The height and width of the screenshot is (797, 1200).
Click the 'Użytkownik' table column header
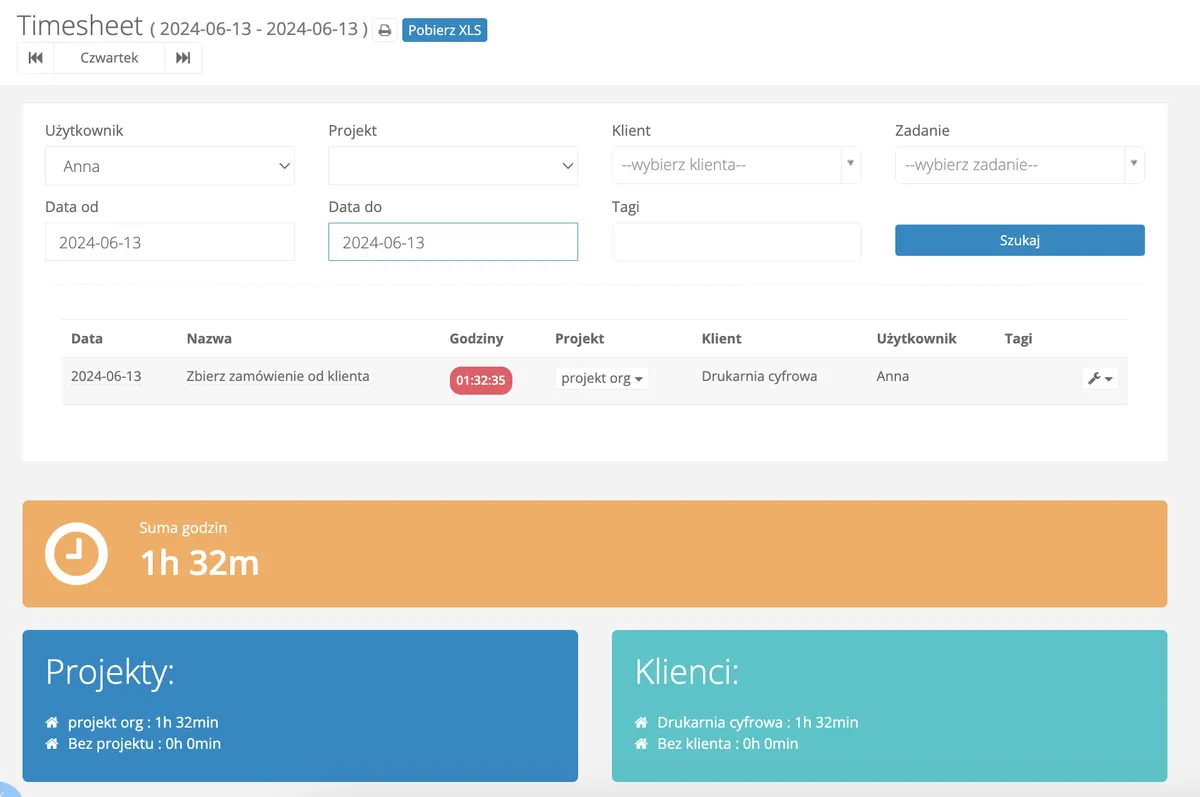(x=917, y=339)
